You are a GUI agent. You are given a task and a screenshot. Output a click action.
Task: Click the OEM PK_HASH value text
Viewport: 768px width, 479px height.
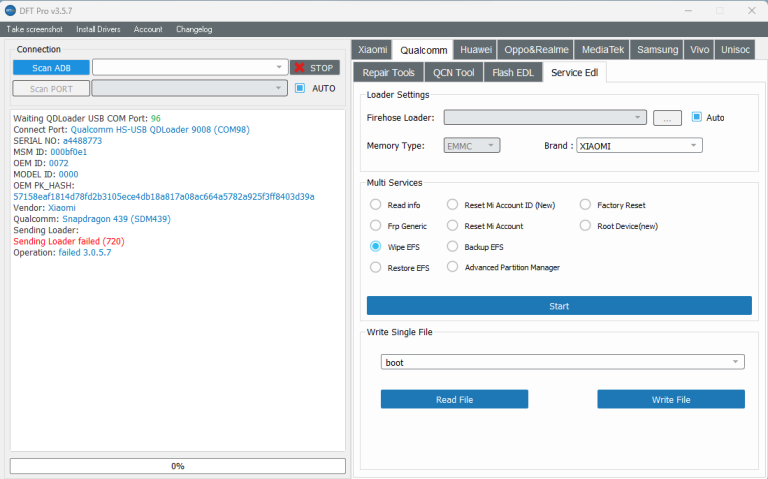coord(164,197)
